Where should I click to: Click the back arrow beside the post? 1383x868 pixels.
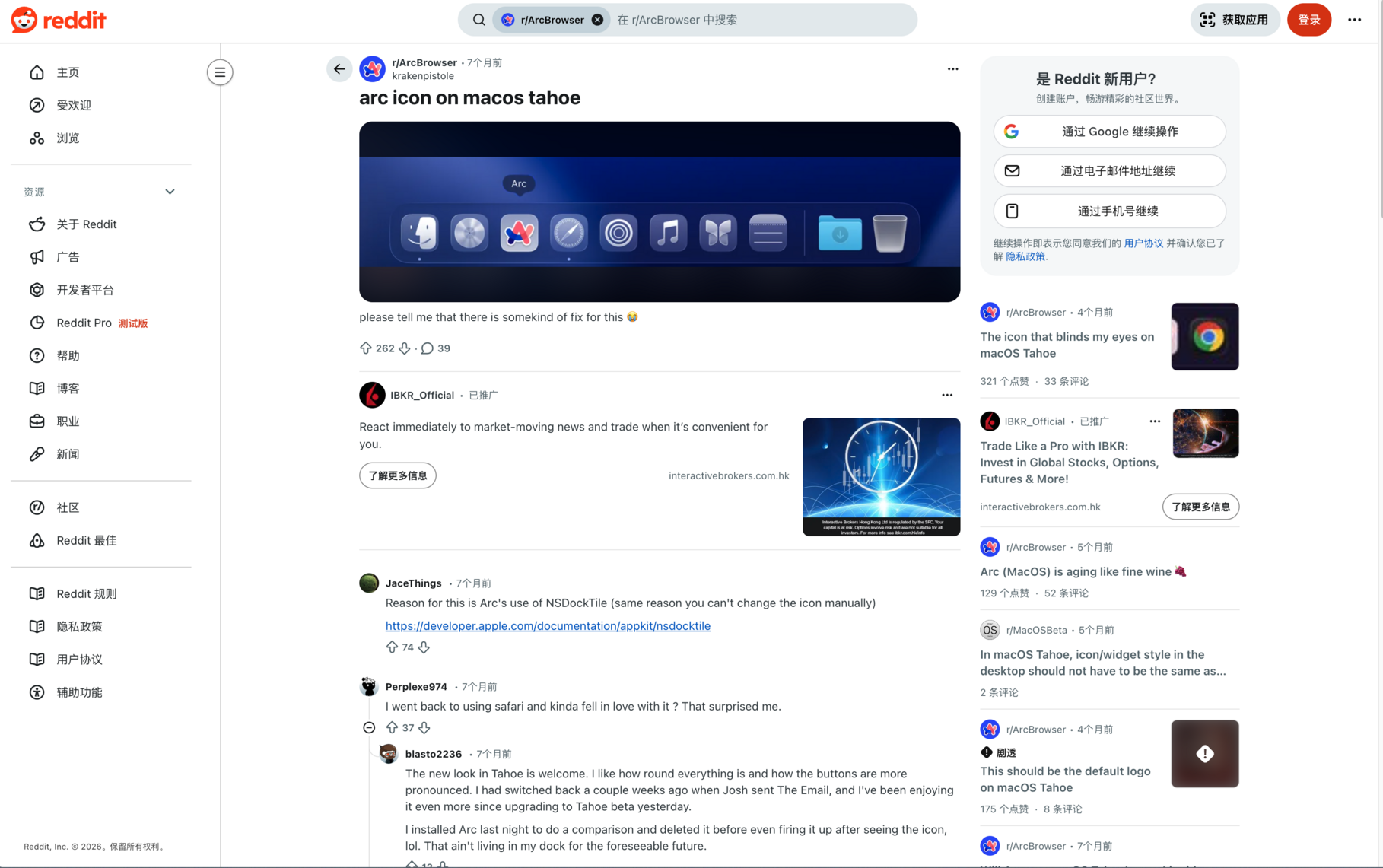pos(339,69)
